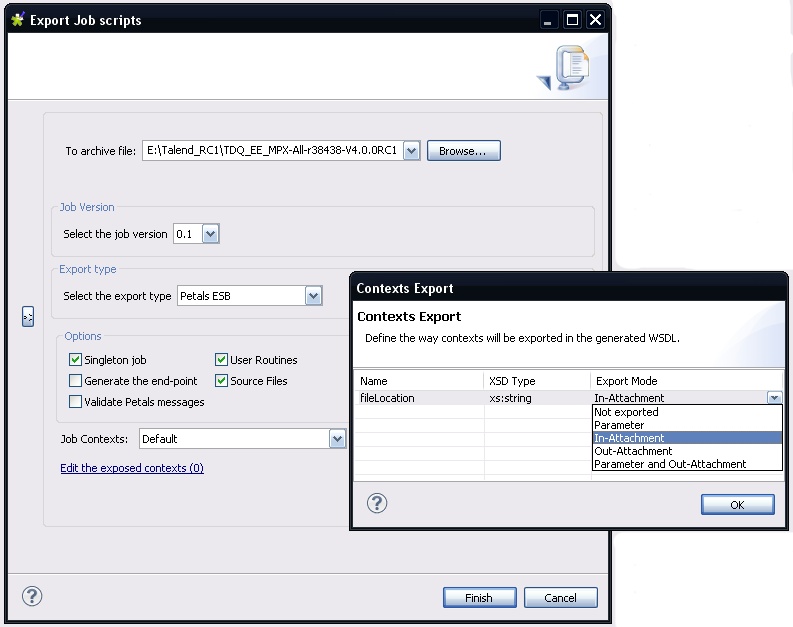Viewport: 793px width, 627px height.
Task: Click the help icon in Contexts Export dialog
Action: click(x=377, y=503)
